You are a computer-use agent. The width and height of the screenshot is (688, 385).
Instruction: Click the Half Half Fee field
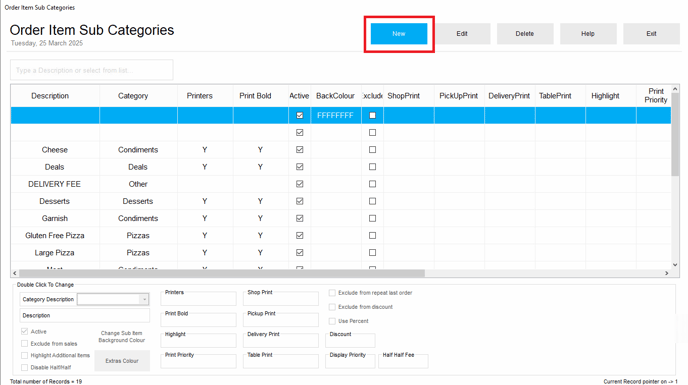[x=403, y=361]
